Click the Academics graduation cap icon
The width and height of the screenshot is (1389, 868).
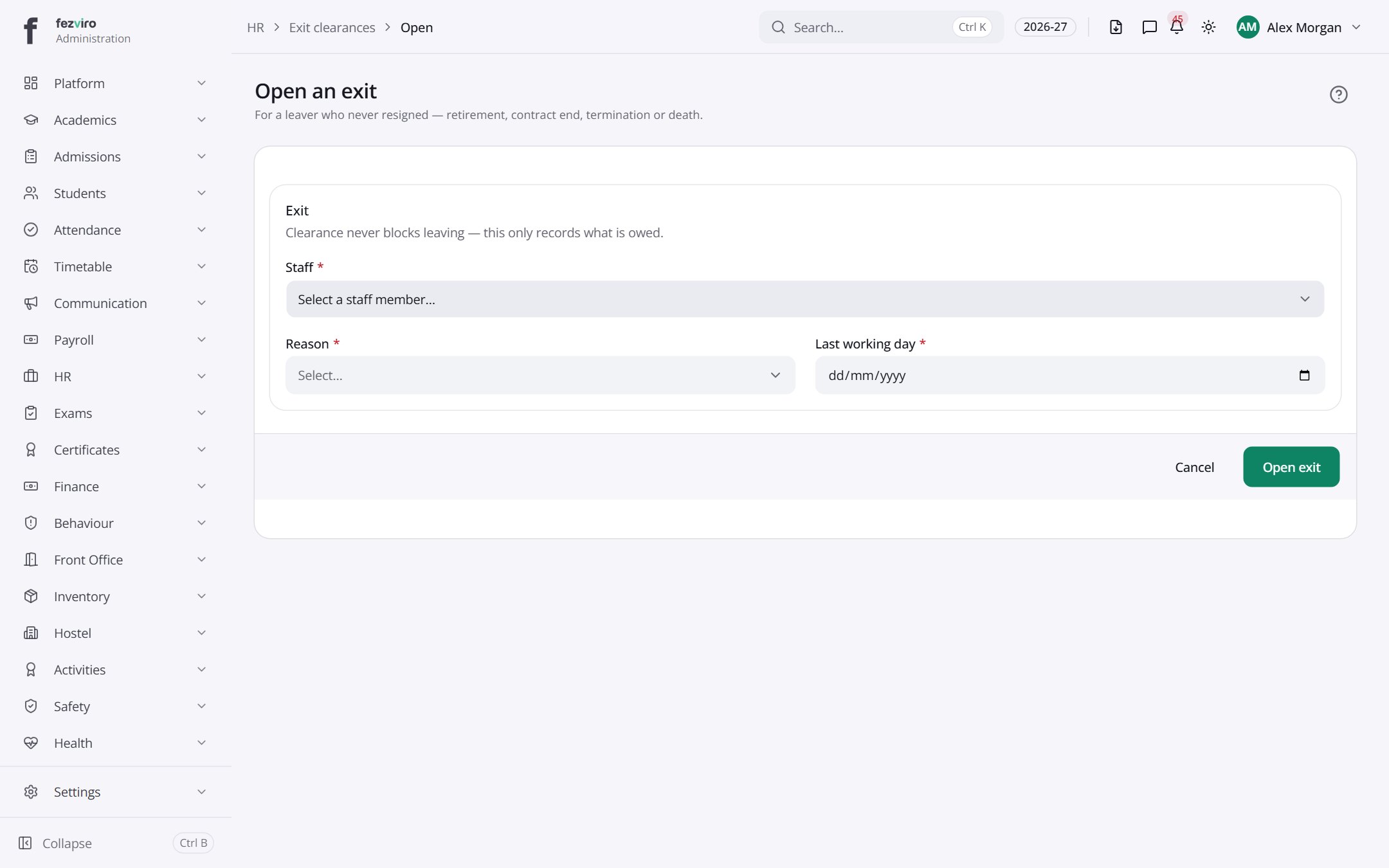click(x=31, y=120)
